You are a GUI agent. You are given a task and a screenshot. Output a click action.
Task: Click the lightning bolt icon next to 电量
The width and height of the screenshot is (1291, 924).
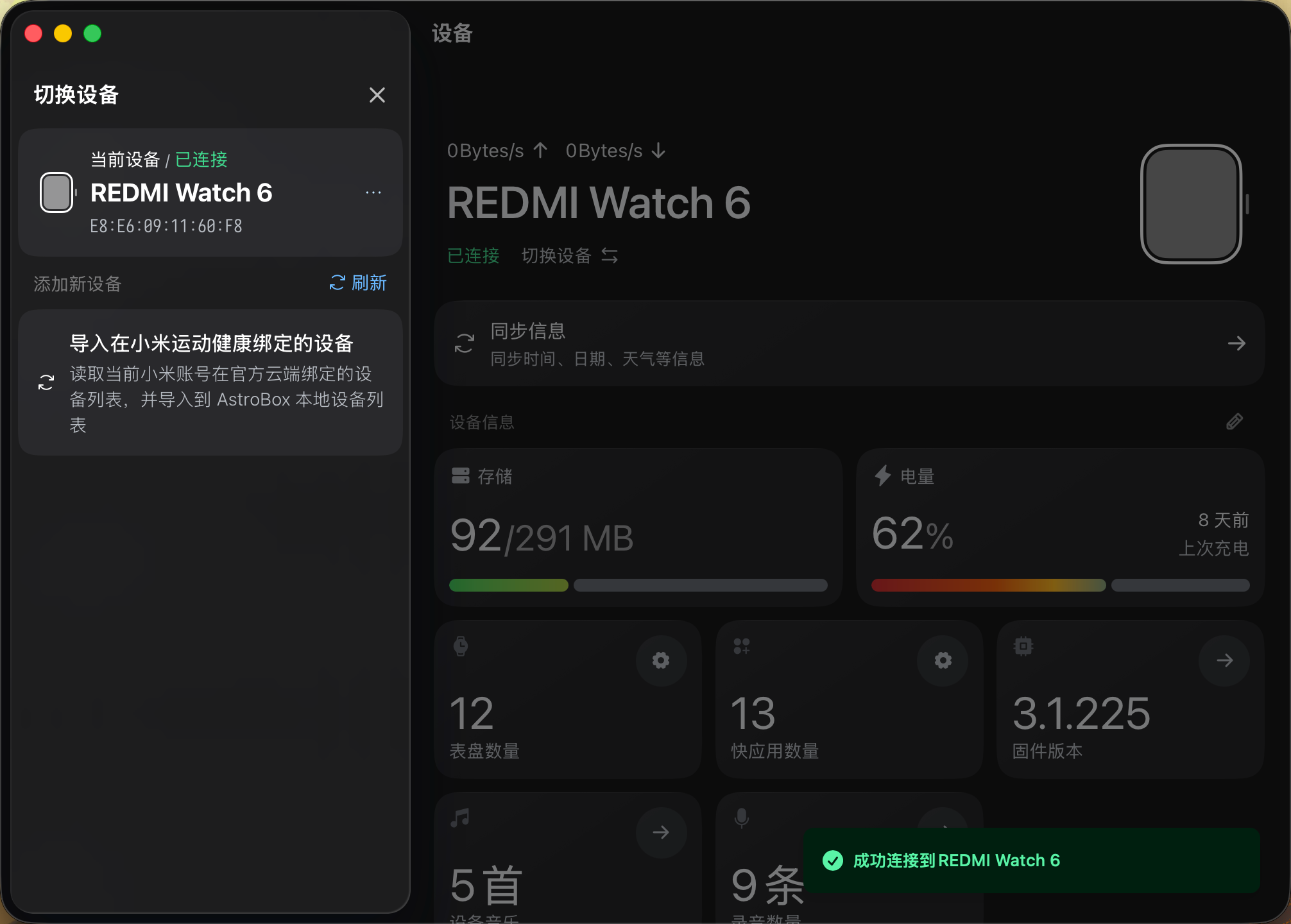tap(883, 475)
